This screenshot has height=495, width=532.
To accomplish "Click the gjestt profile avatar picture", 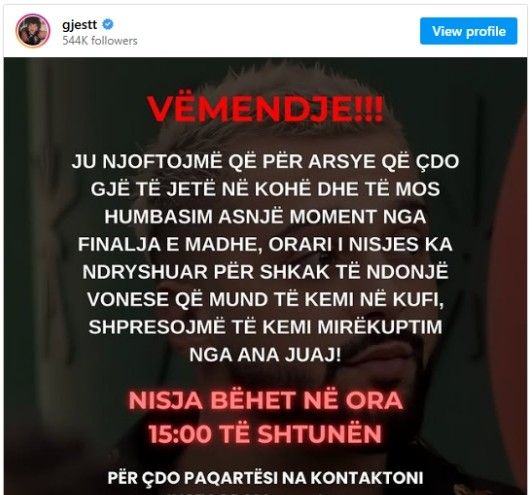I will 33,31.
